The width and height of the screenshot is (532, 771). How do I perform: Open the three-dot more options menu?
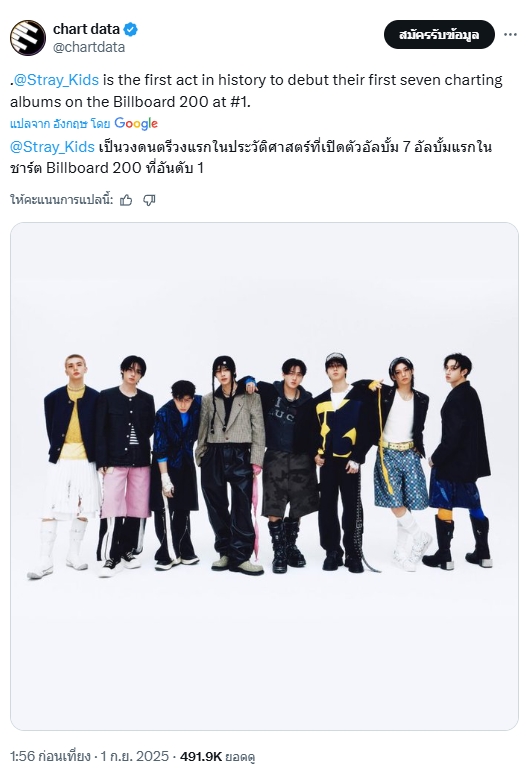point(510,34)
